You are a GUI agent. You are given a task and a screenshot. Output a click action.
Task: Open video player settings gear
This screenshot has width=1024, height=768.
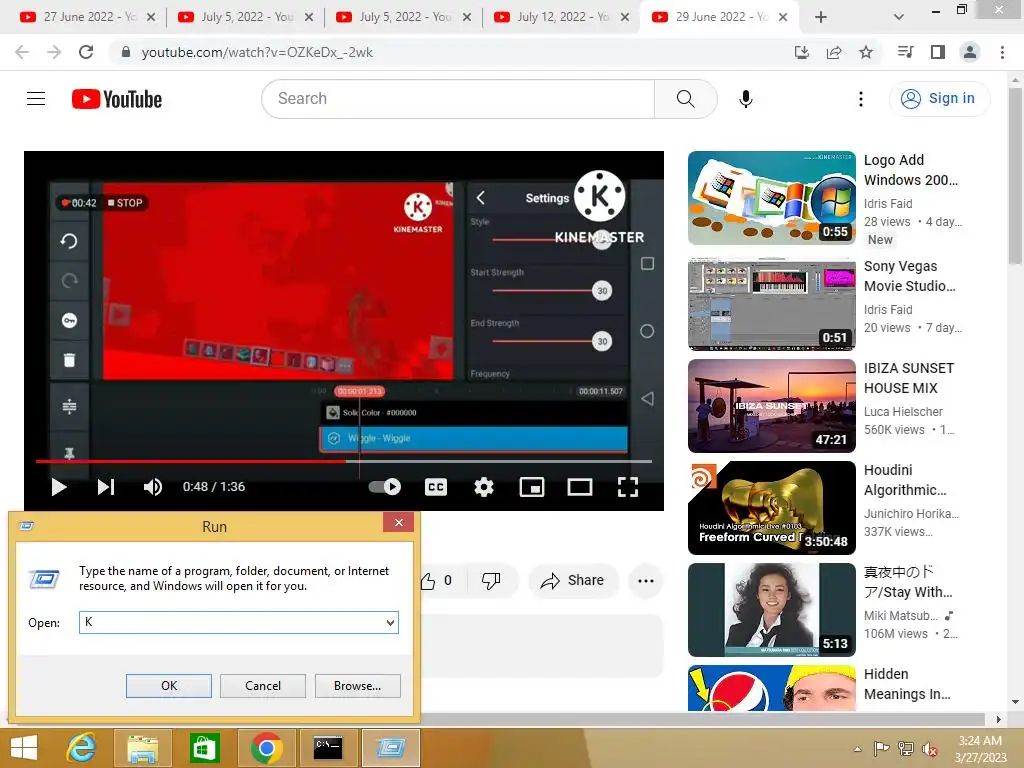484,487
